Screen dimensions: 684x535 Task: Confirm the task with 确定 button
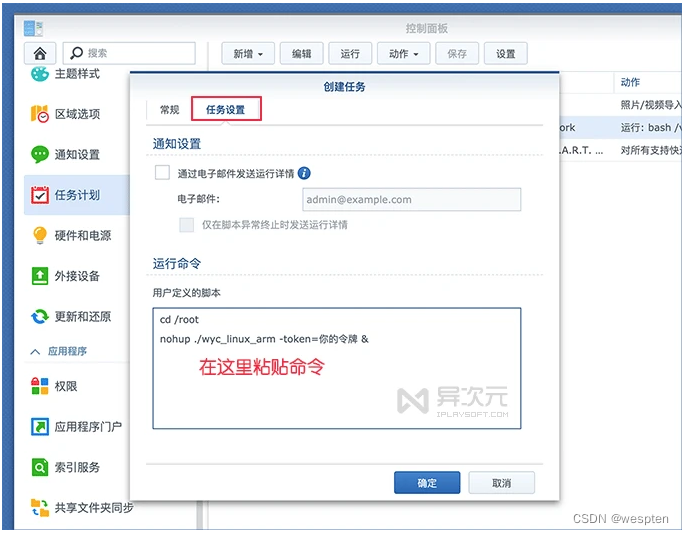427,483
